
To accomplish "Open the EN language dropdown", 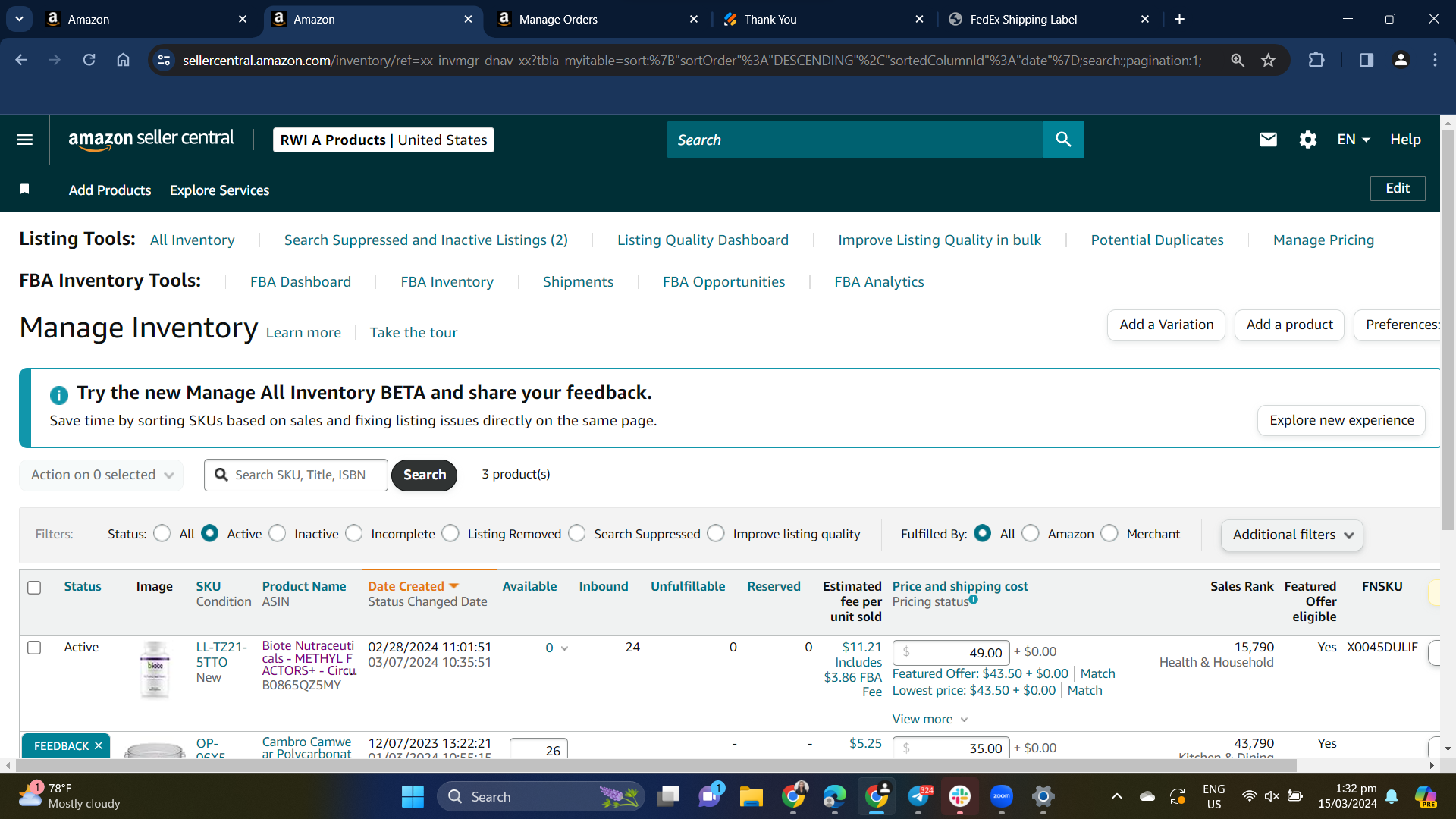I will point(1354,140).
